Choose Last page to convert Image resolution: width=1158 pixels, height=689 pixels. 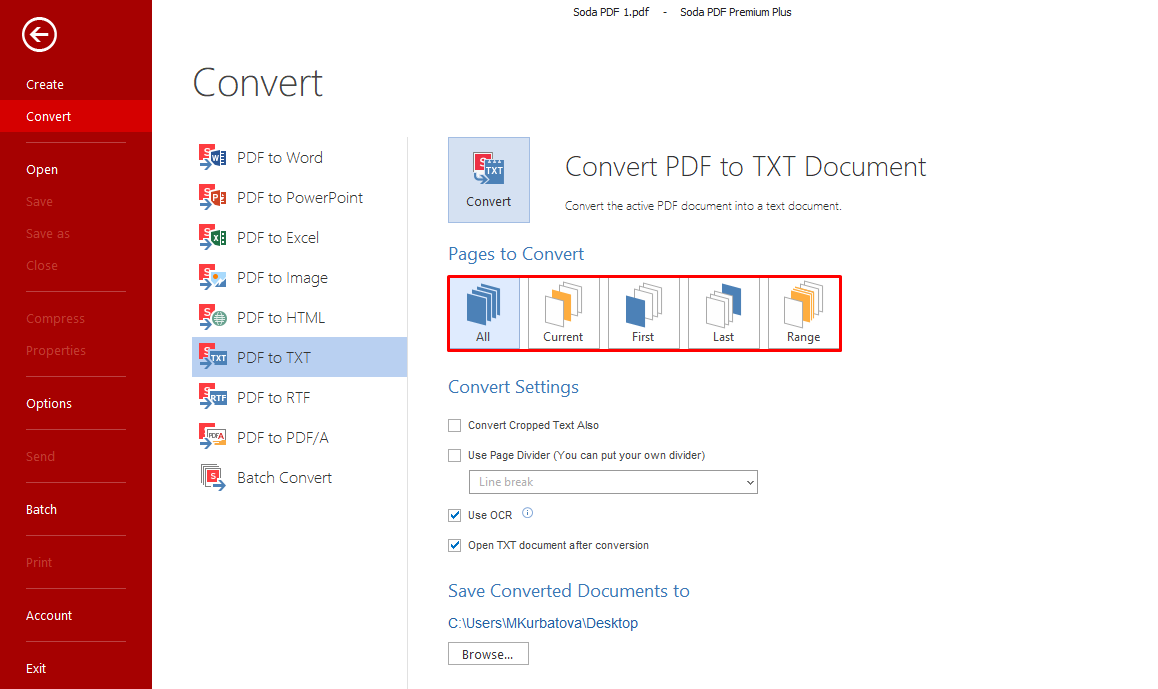coord(723,313)
